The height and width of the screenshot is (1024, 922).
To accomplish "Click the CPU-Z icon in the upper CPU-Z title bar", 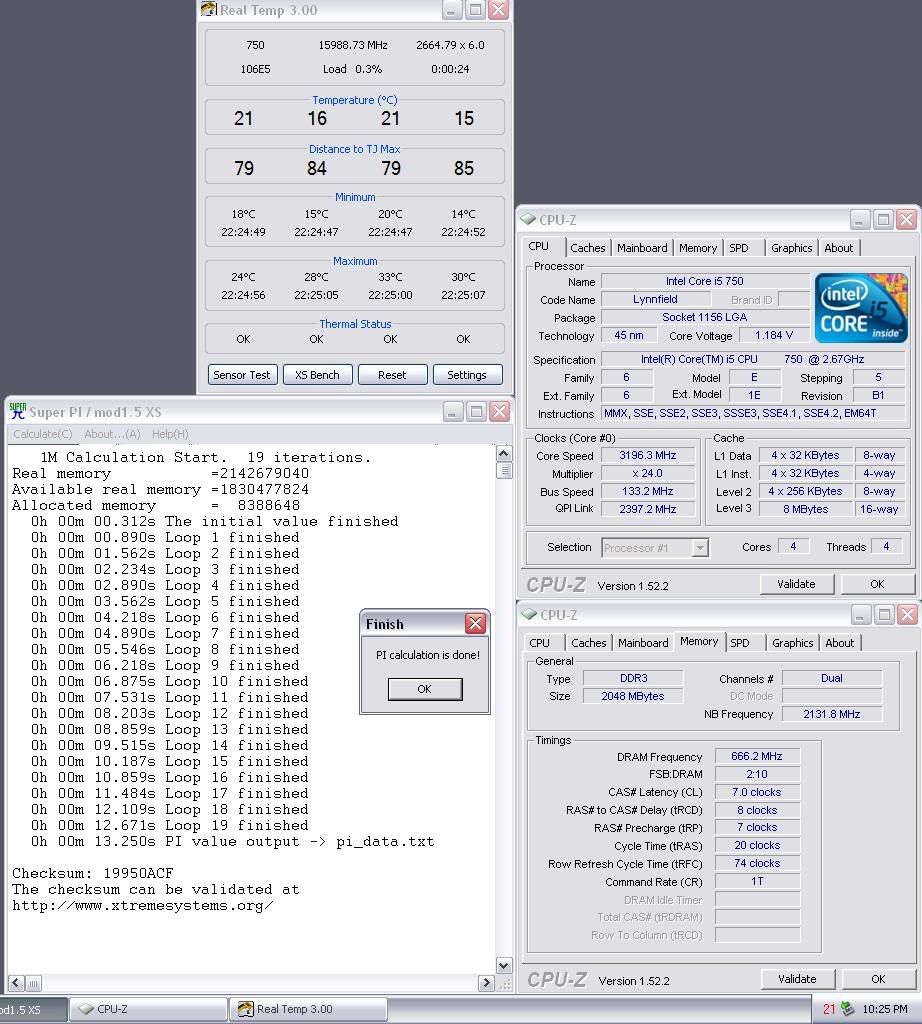I will [528, 219].
